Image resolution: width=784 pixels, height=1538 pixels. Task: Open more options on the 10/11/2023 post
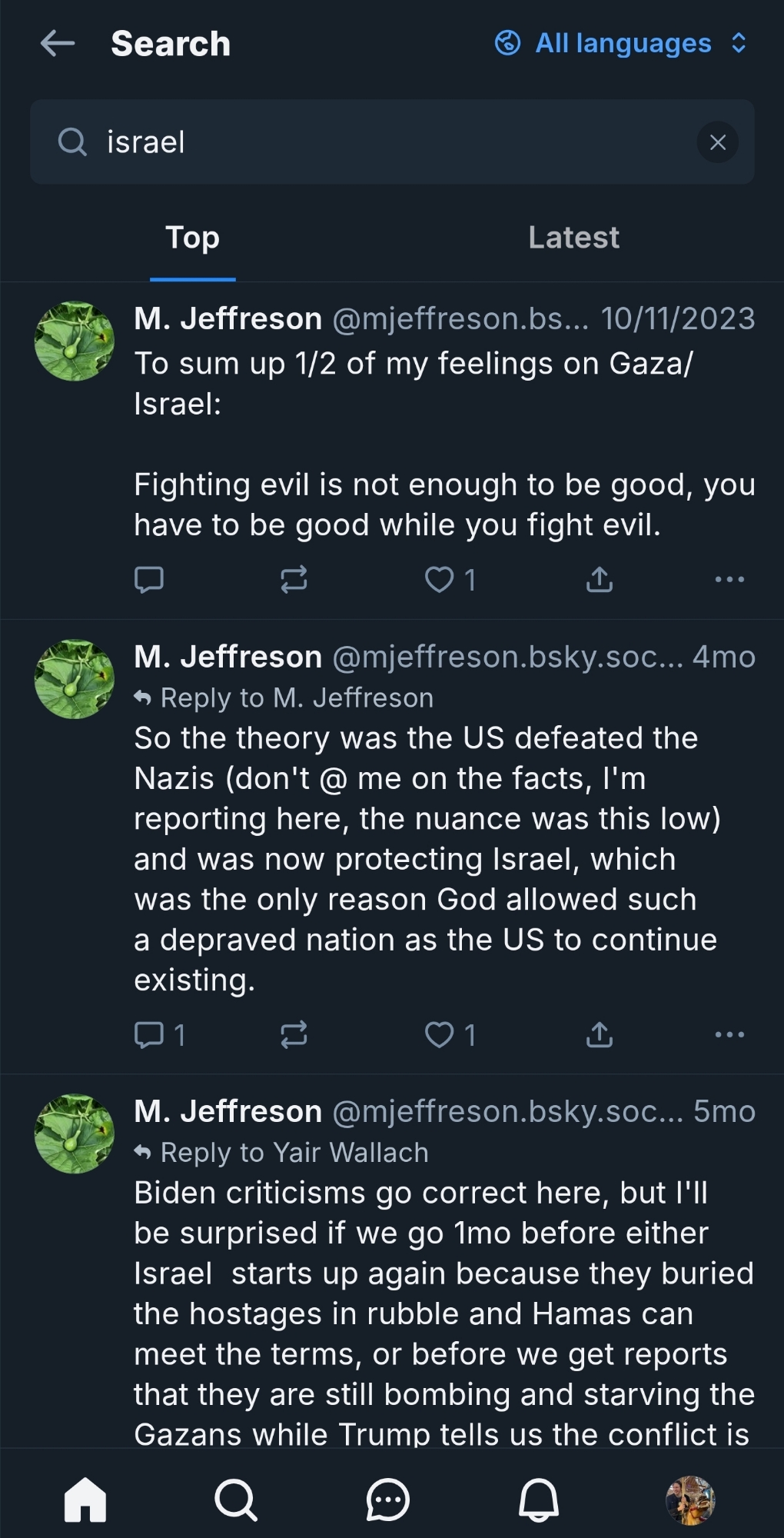tap(729, 579)
